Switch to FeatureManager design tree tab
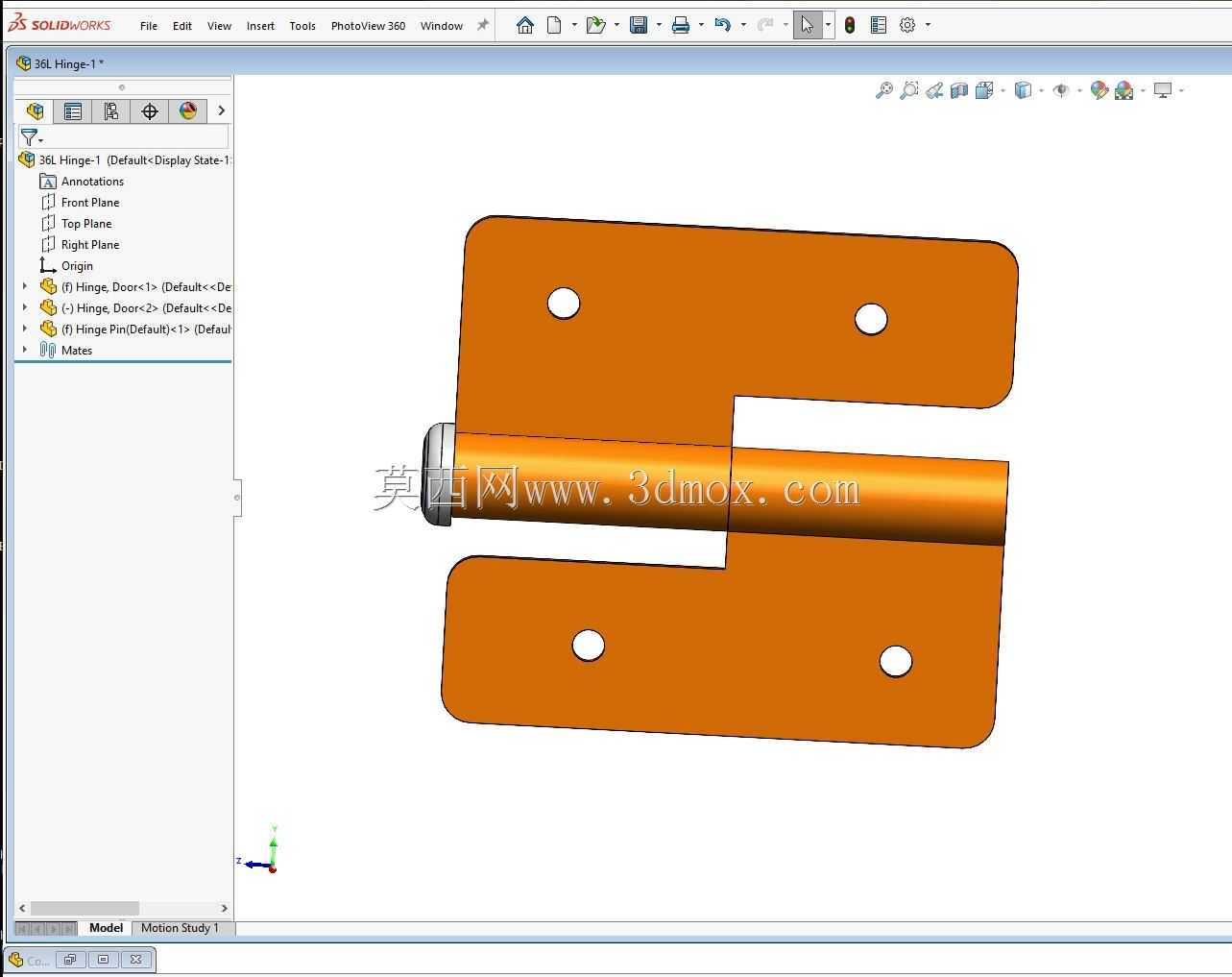The width and height of the screenshot is (1232, 977). tap(35, 111)
